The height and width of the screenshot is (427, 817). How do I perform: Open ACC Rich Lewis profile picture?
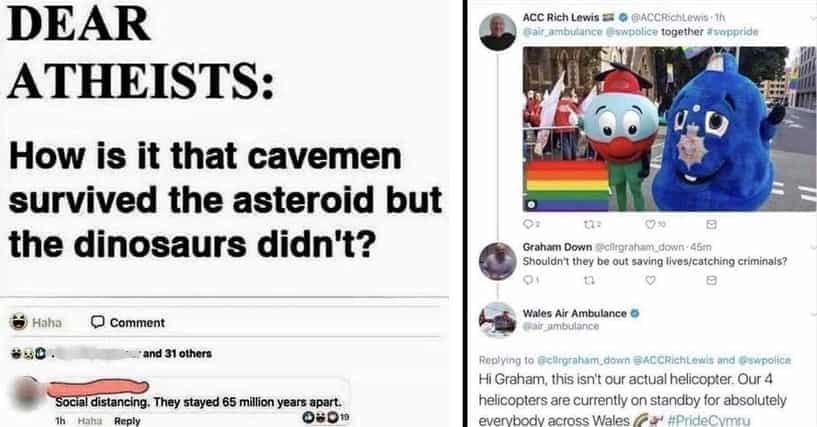coord(498,32)
